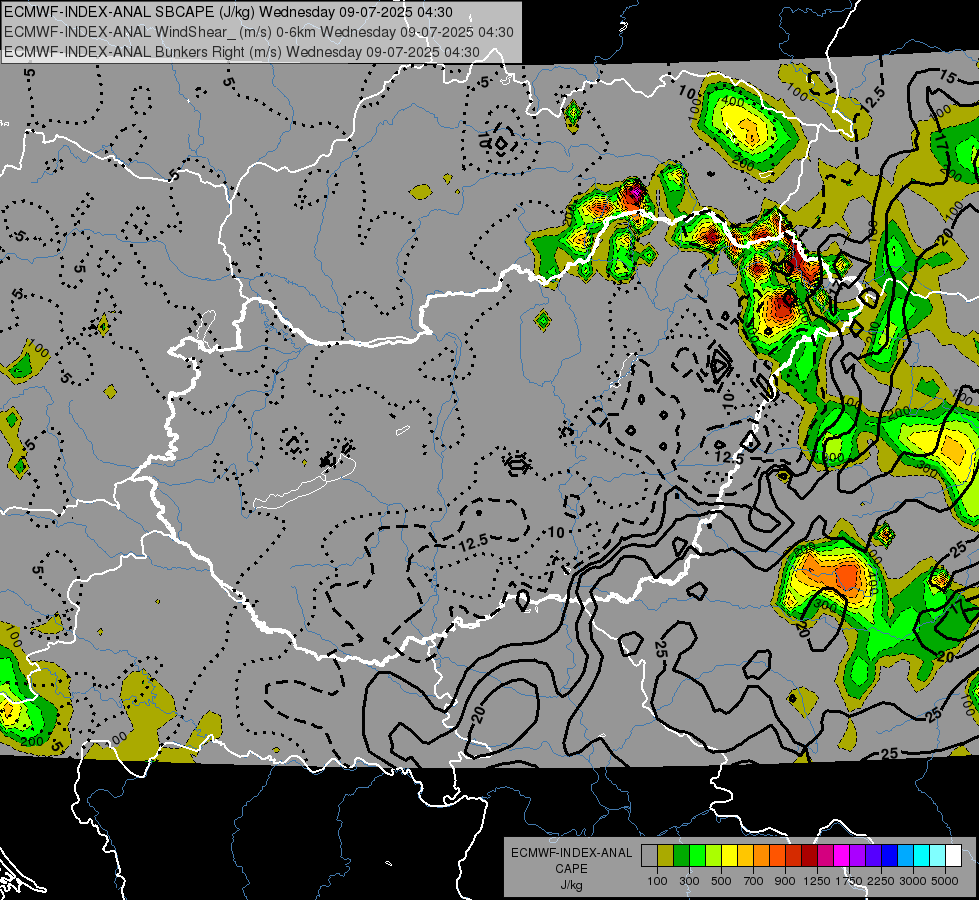Click the legend tick label 500
Image resolution: width=979 pixels, height=900 pixels.
721,881
